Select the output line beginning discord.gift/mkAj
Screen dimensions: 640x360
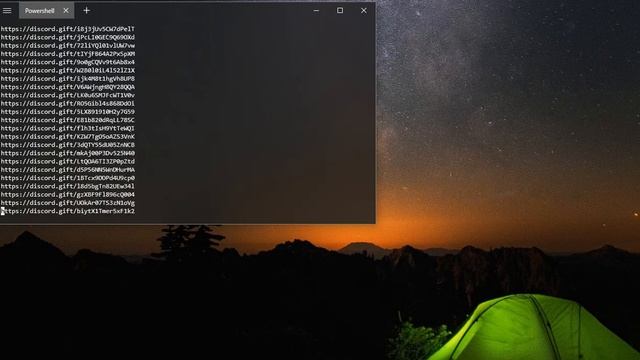67,153
